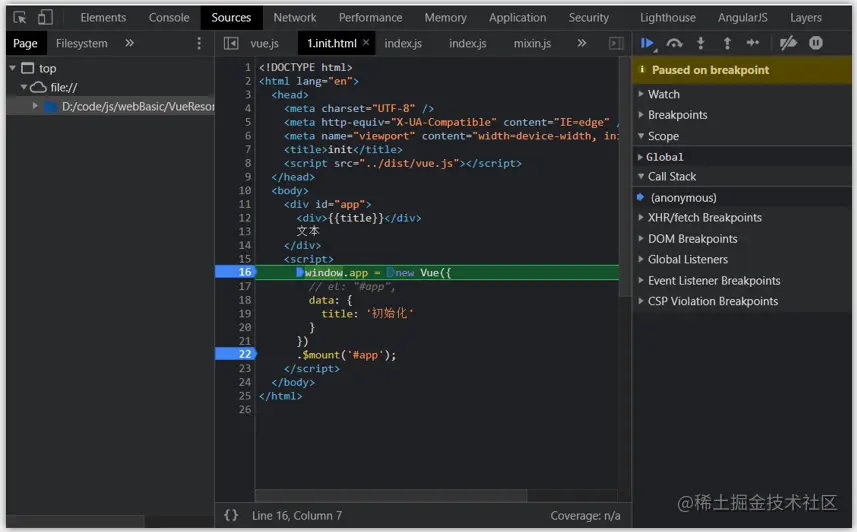Image resolution: width=857 pixels, height=532 pixels.
Task: Click line number 17 in the gutter
Action: [244, 286]
